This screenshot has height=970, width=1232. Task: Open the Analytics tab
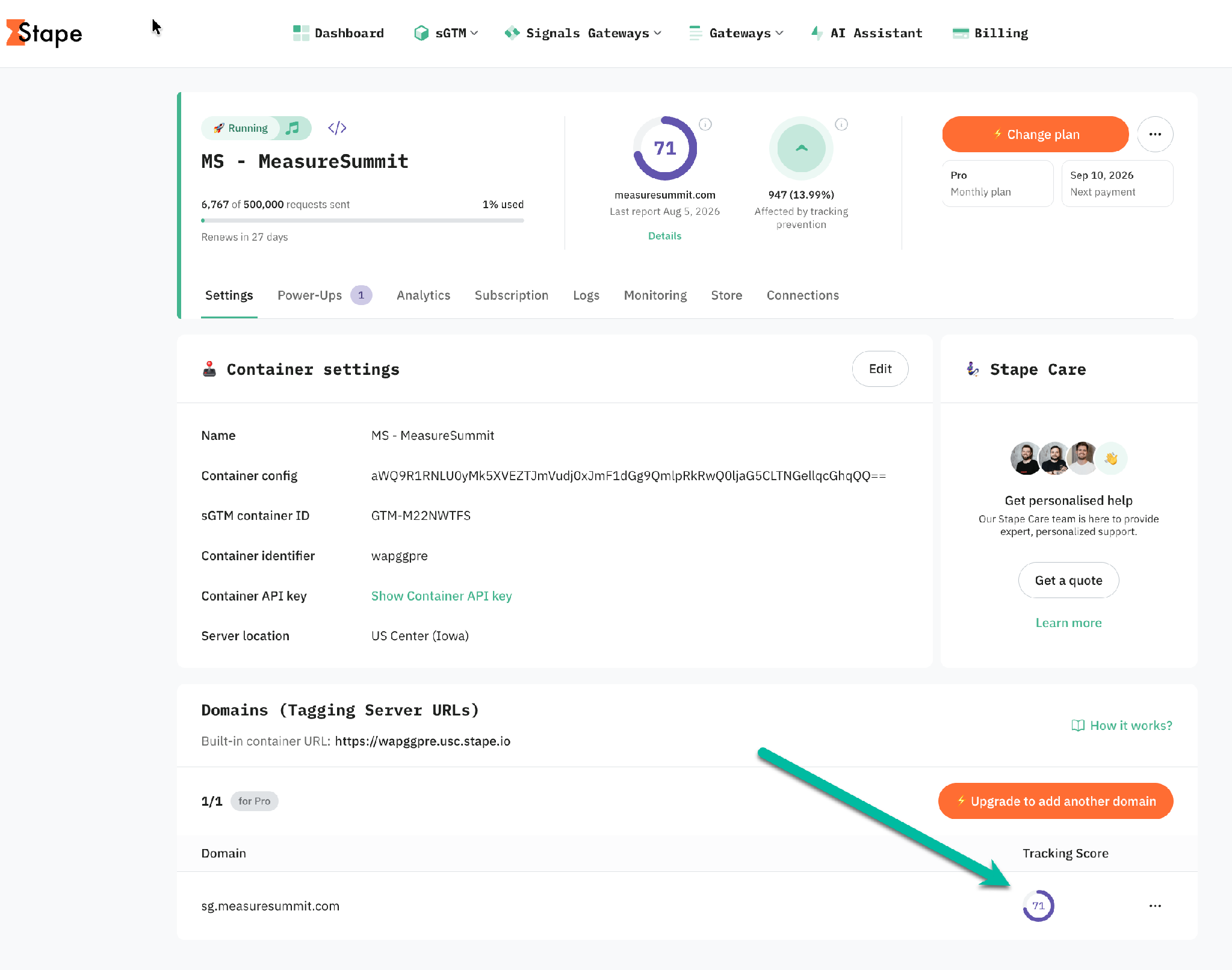click(x=423, y=295)
